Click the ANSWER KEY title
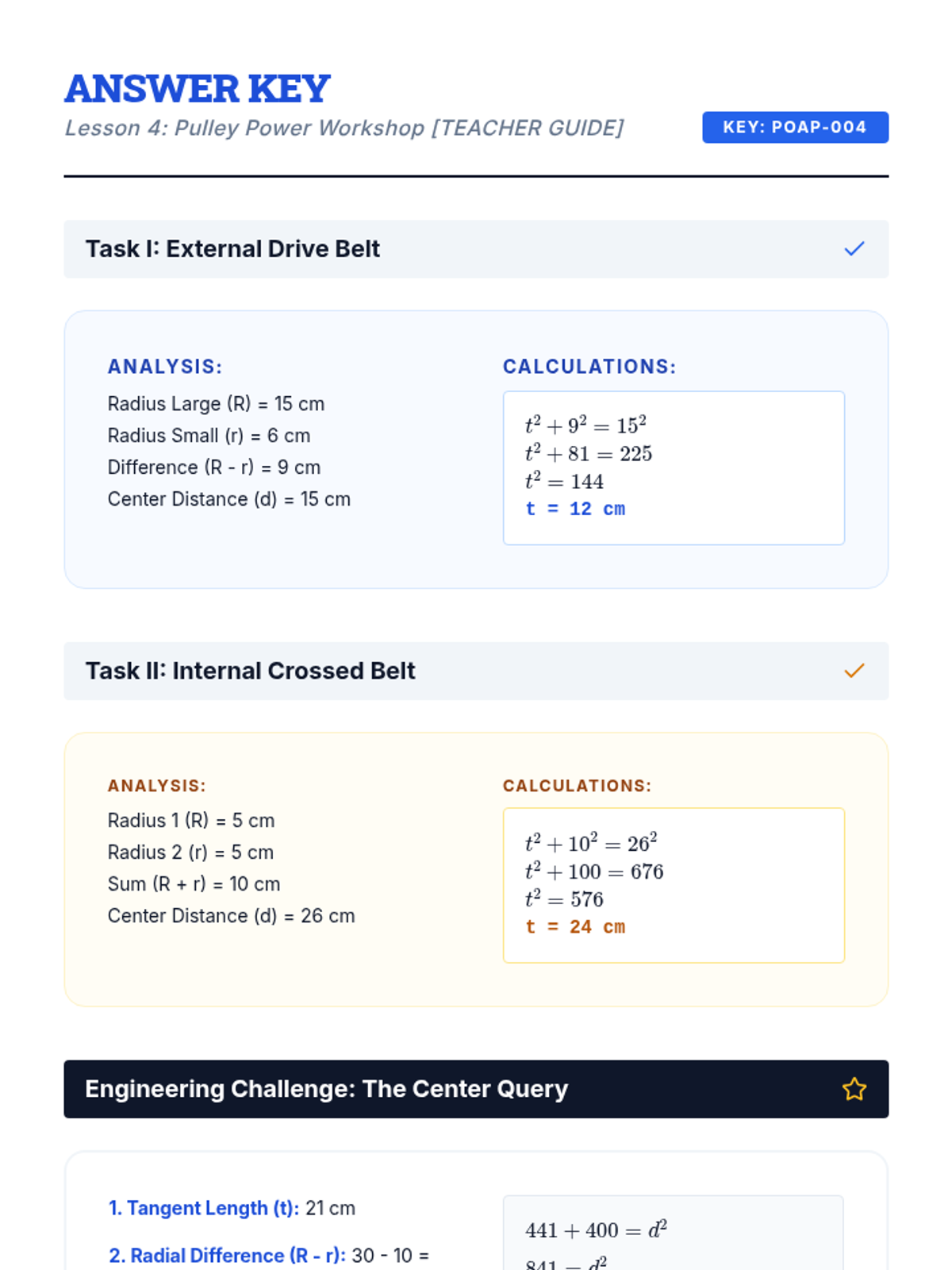The width and height of the screenshot is (952, 1270). 198,89
